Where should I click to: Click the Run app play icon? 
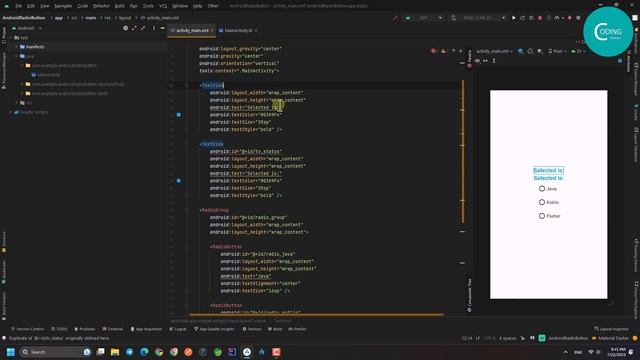click(513, 18)
